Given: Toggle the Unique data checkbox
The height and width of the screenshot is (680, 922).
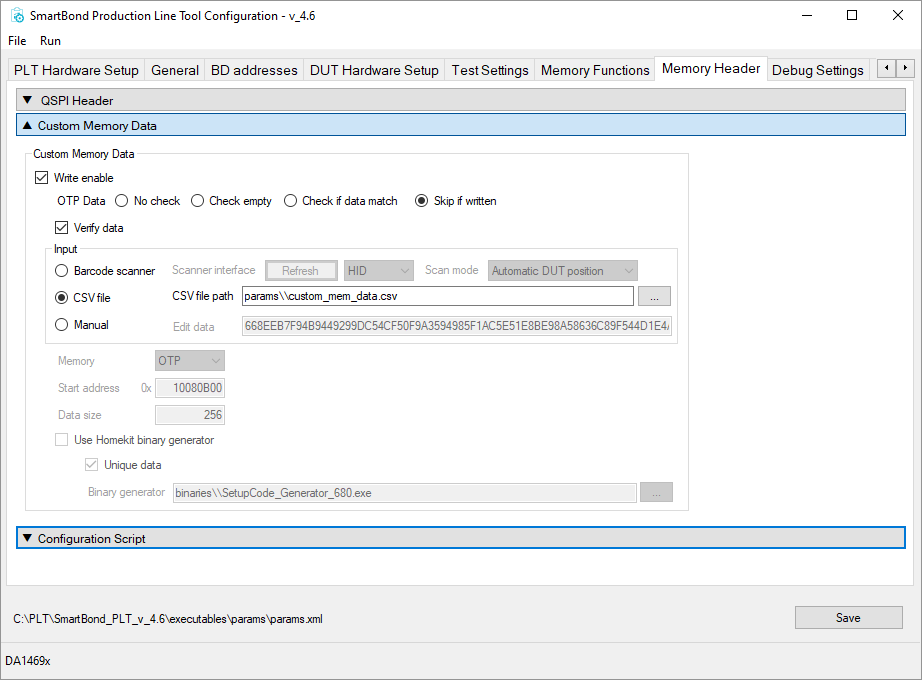Looking at the screenshot, I should tap(91, 465).
